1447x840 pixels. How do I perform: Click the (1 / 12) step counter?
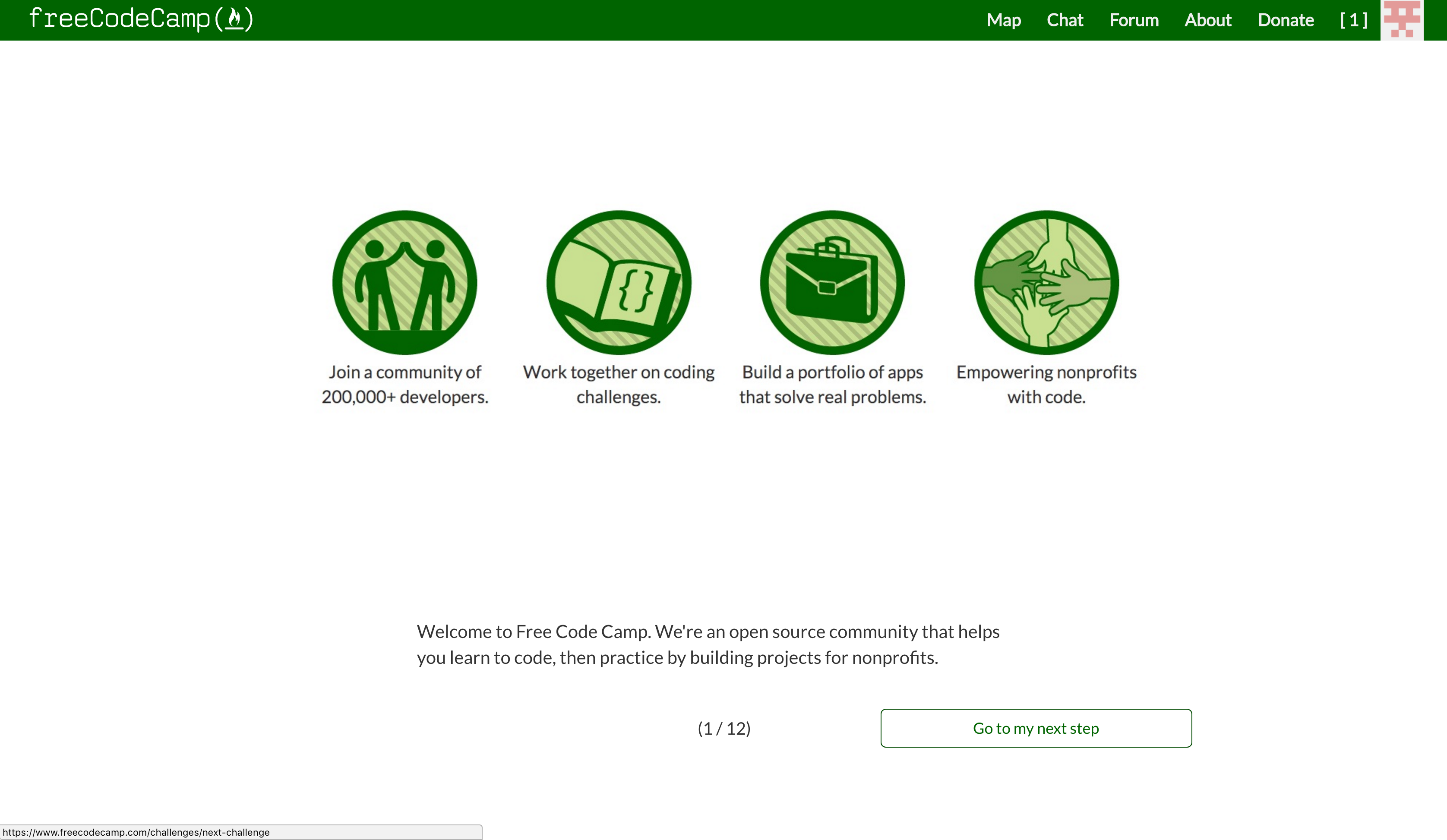coord(724,728)
